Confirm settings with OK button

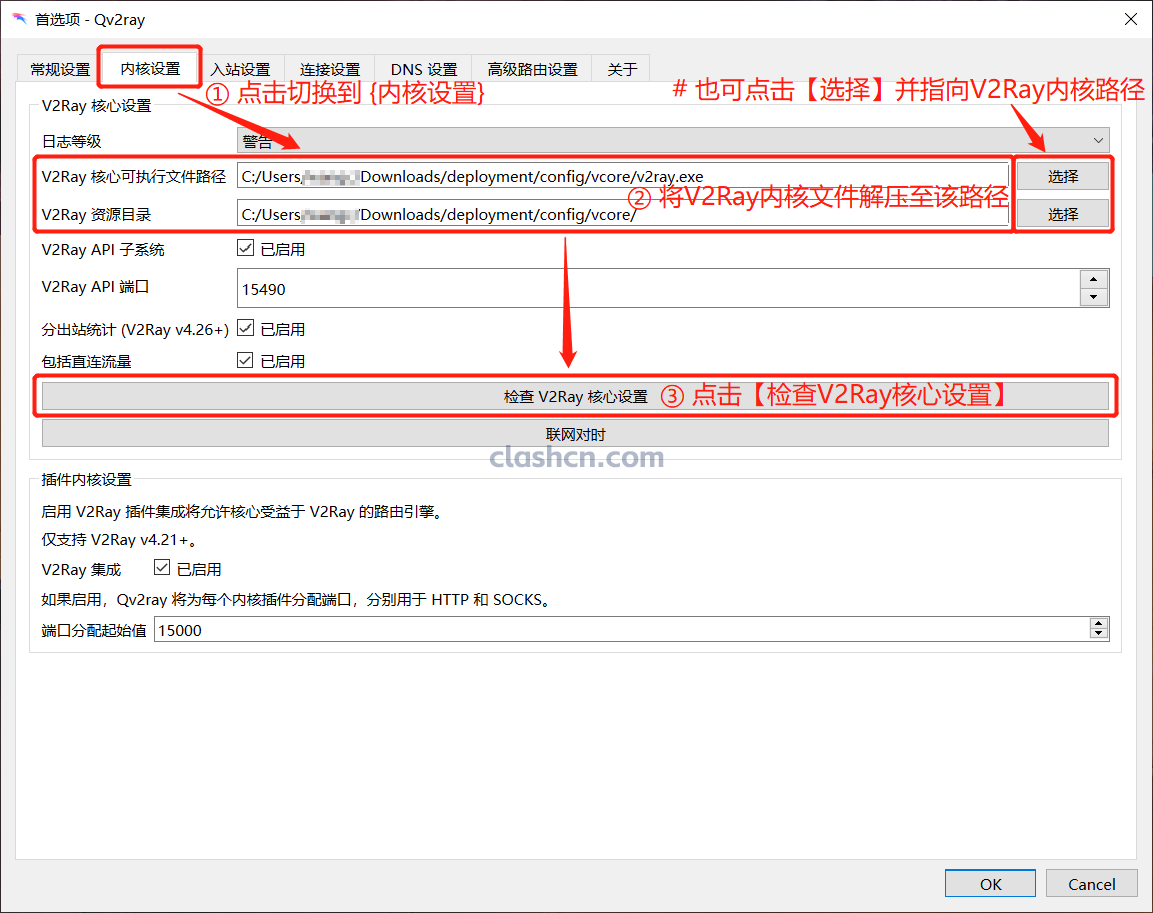click(990, 884)
